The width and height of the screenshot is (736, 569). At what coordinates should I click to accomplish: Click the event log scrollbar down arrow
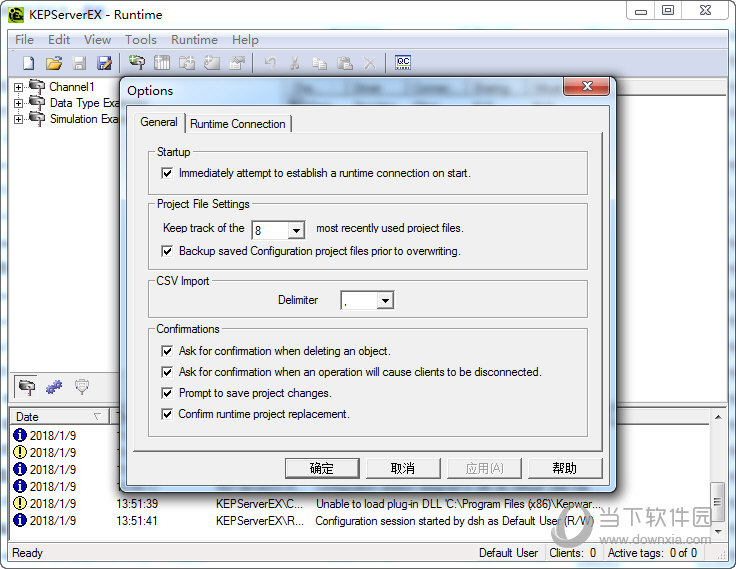point(718,531)
